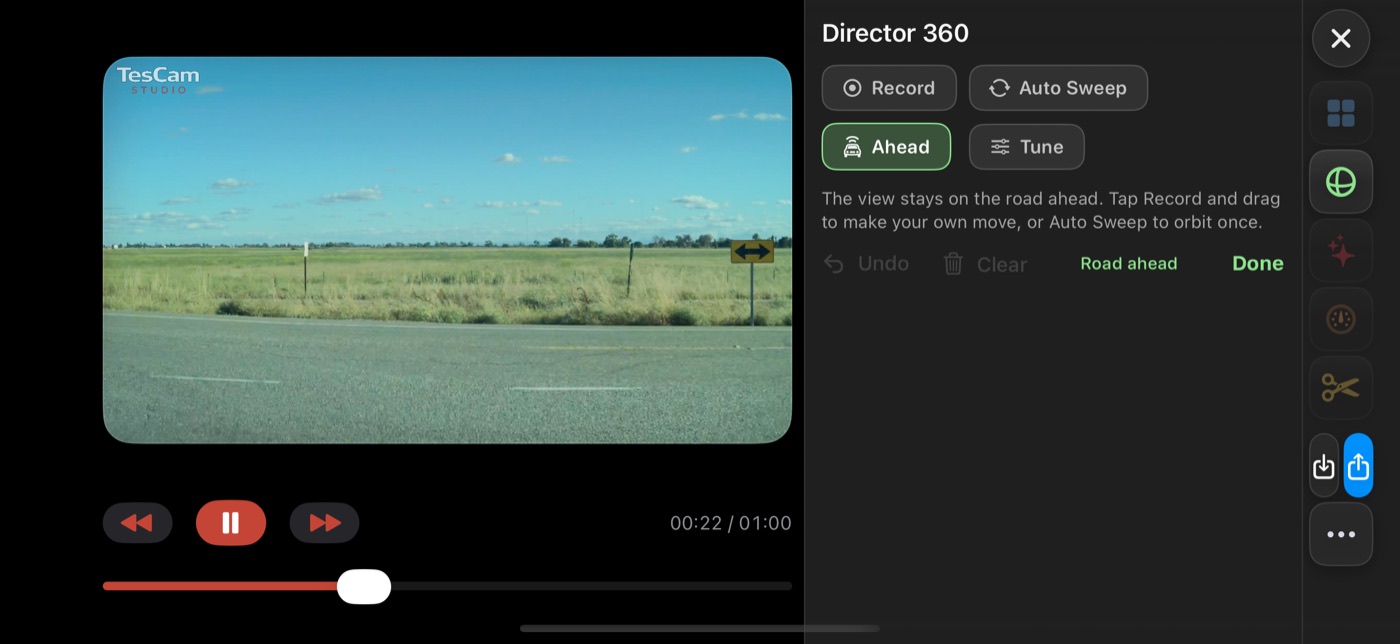Screen dimensions: 1400x644
Task: Tap the 00:22 / 01:00 time display
Action: click(730, 523)
